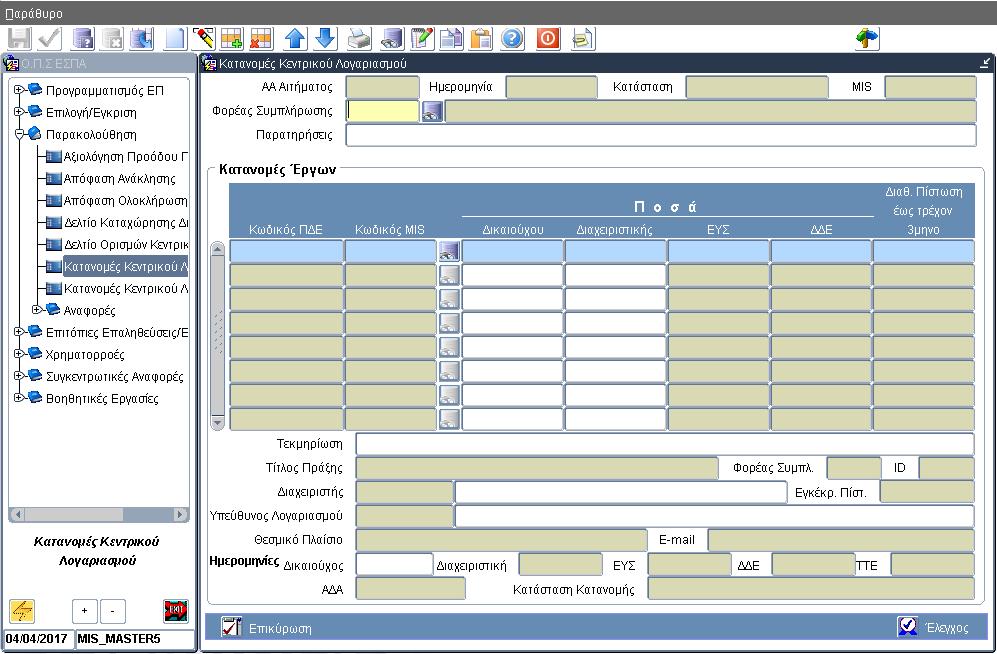Screen dimensions: 997x654
Task: Click the red power exit toolbar icon
Action: pyautogui.click(x=547, y=39)
